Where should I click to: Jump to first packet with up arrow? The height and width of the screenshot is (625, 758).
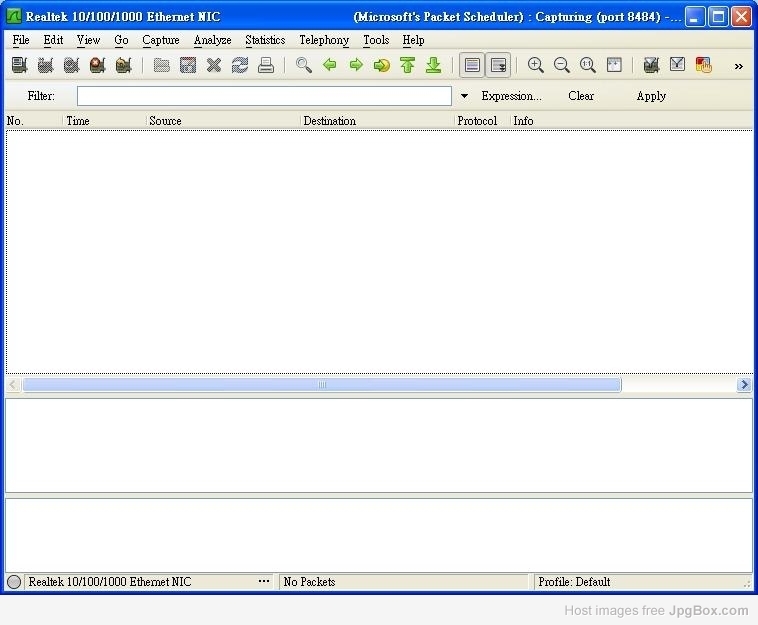tap(408, 65)
